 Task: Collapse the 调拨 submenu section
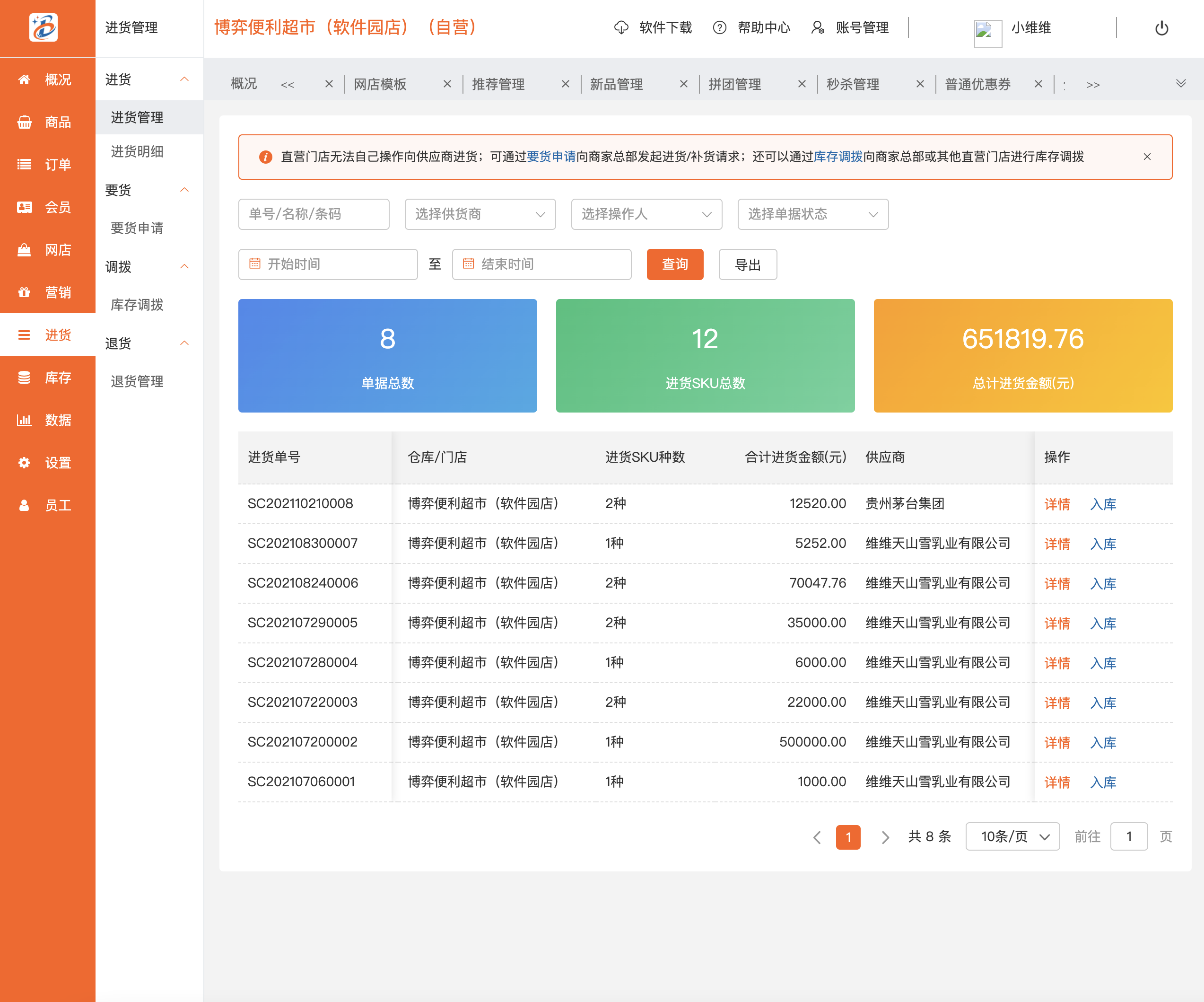184,266
